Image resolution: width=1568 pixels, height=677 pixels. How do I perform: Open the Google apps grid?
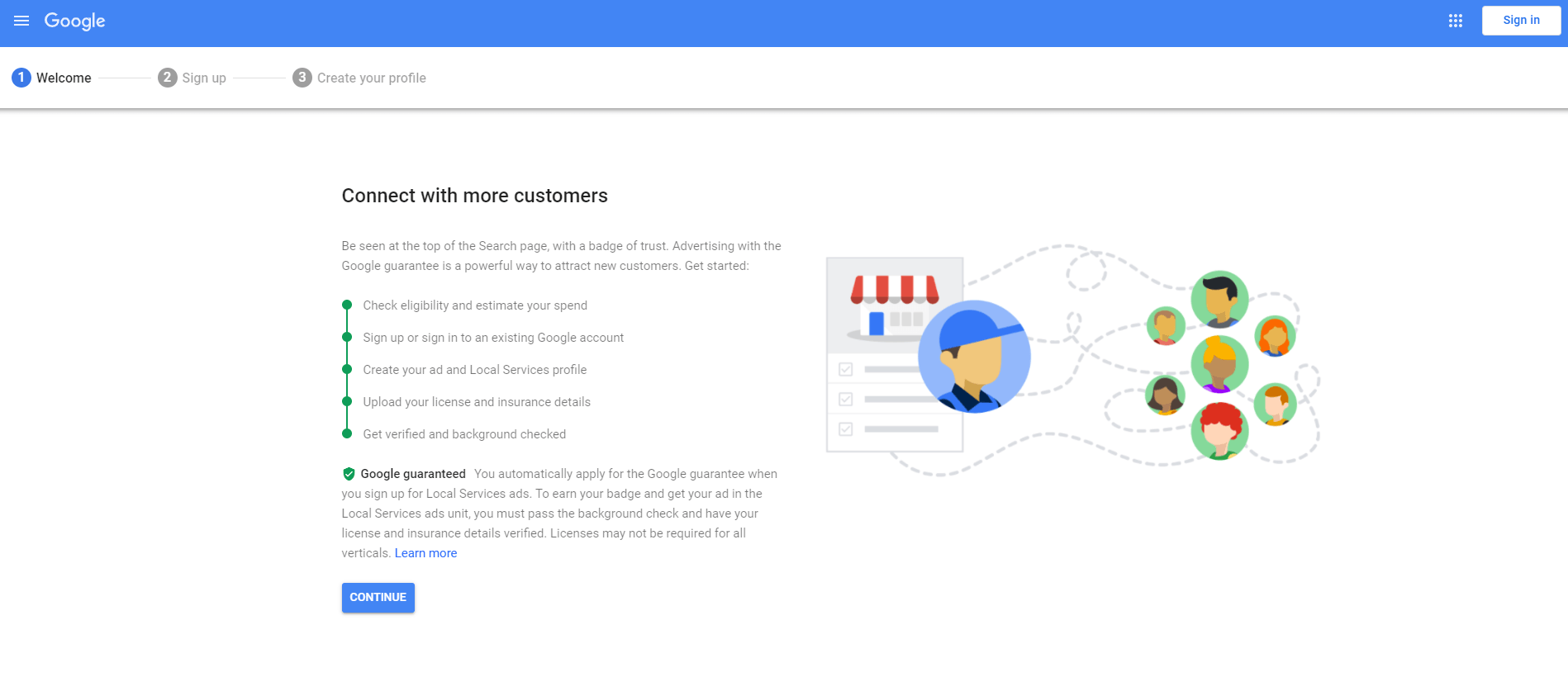tap(1455, 21)
